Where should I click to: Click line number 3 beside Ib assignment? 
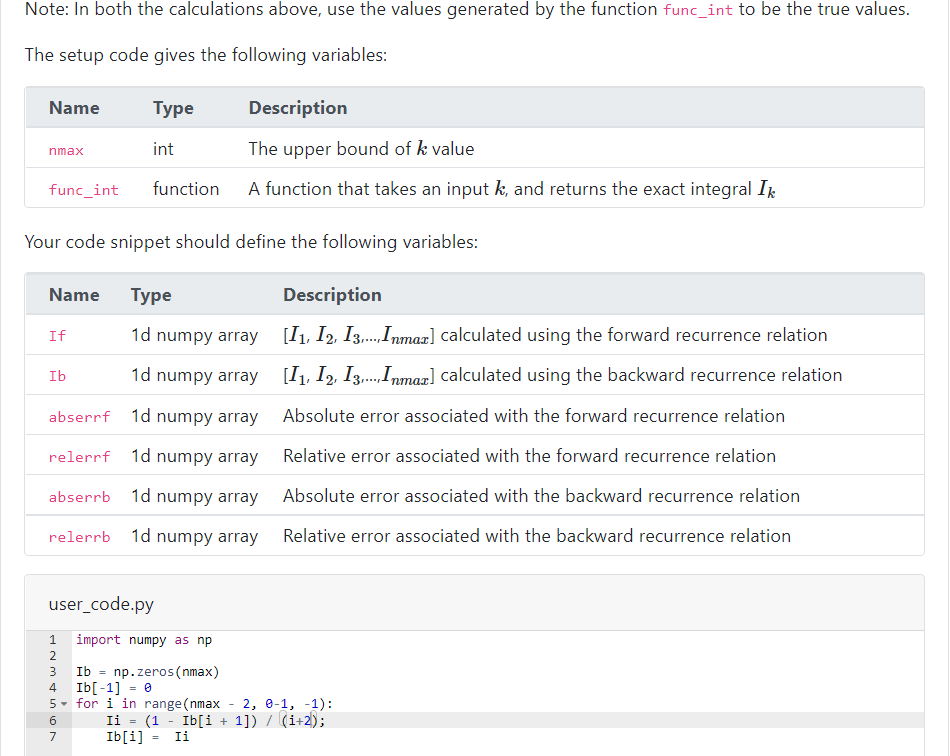(51, 671)
